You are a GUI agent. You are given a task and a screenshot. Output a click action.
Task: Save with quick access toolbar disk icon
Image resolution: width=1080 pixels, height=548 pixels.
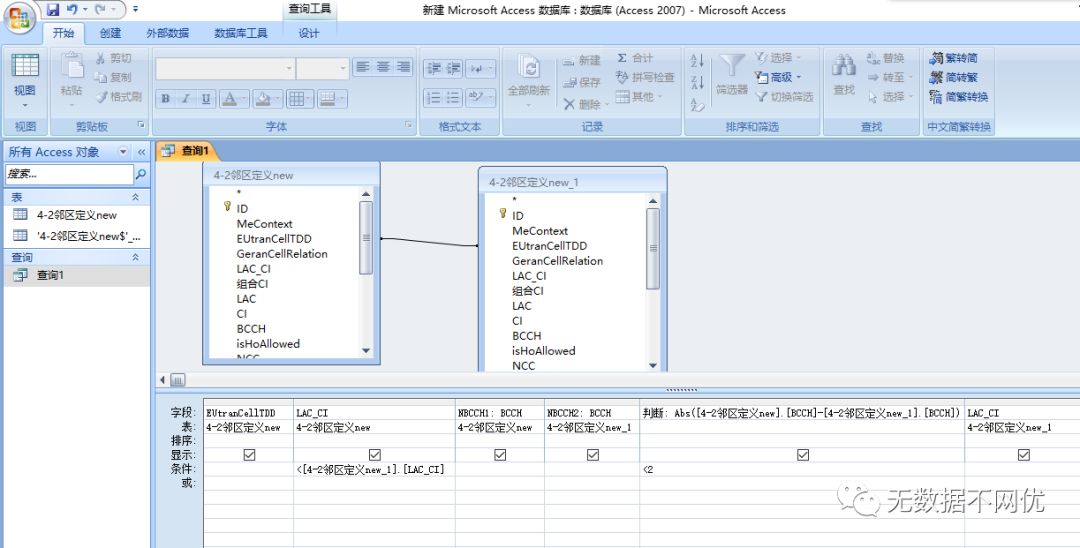point(53,10)
